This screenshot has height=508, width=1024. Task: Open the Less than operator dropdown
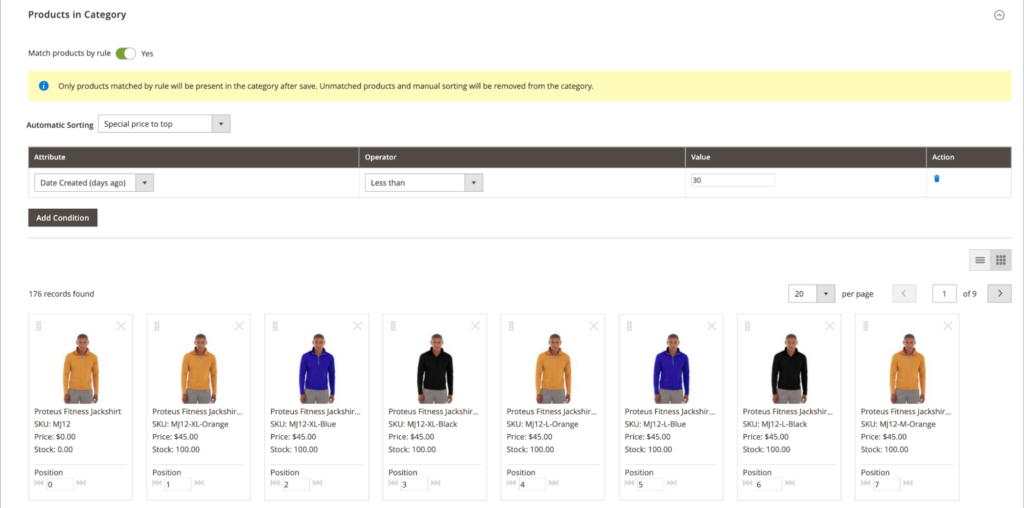pos(423,183)
